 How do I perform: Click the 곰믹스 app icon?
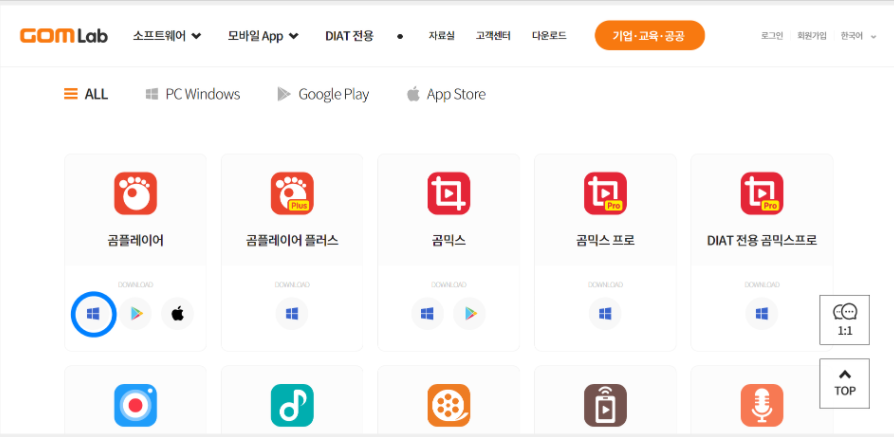coord(449,193)
